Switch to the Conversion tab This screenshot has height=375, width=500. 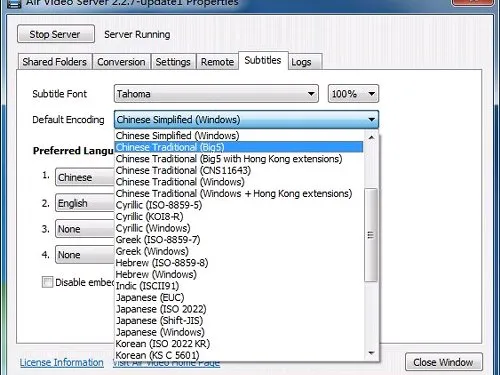[x=121, y=62]
